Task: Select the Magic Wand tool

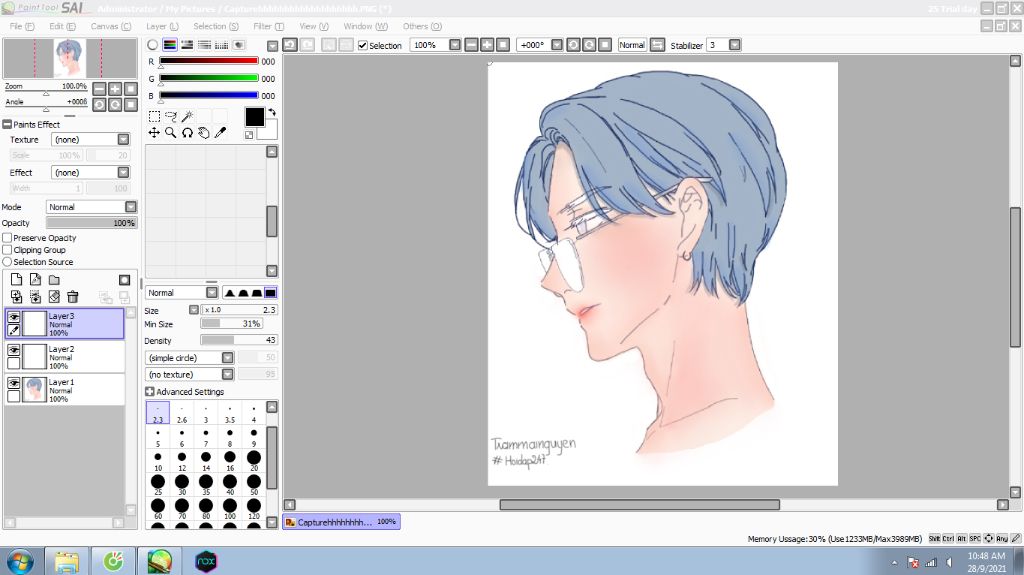Action: [x=187, y=116]
